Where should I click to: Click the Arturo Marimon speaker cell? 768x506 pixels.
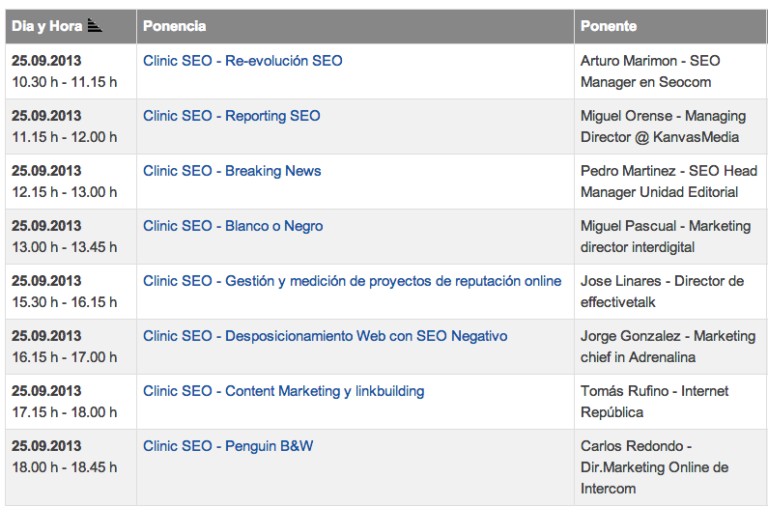[671, 72]
